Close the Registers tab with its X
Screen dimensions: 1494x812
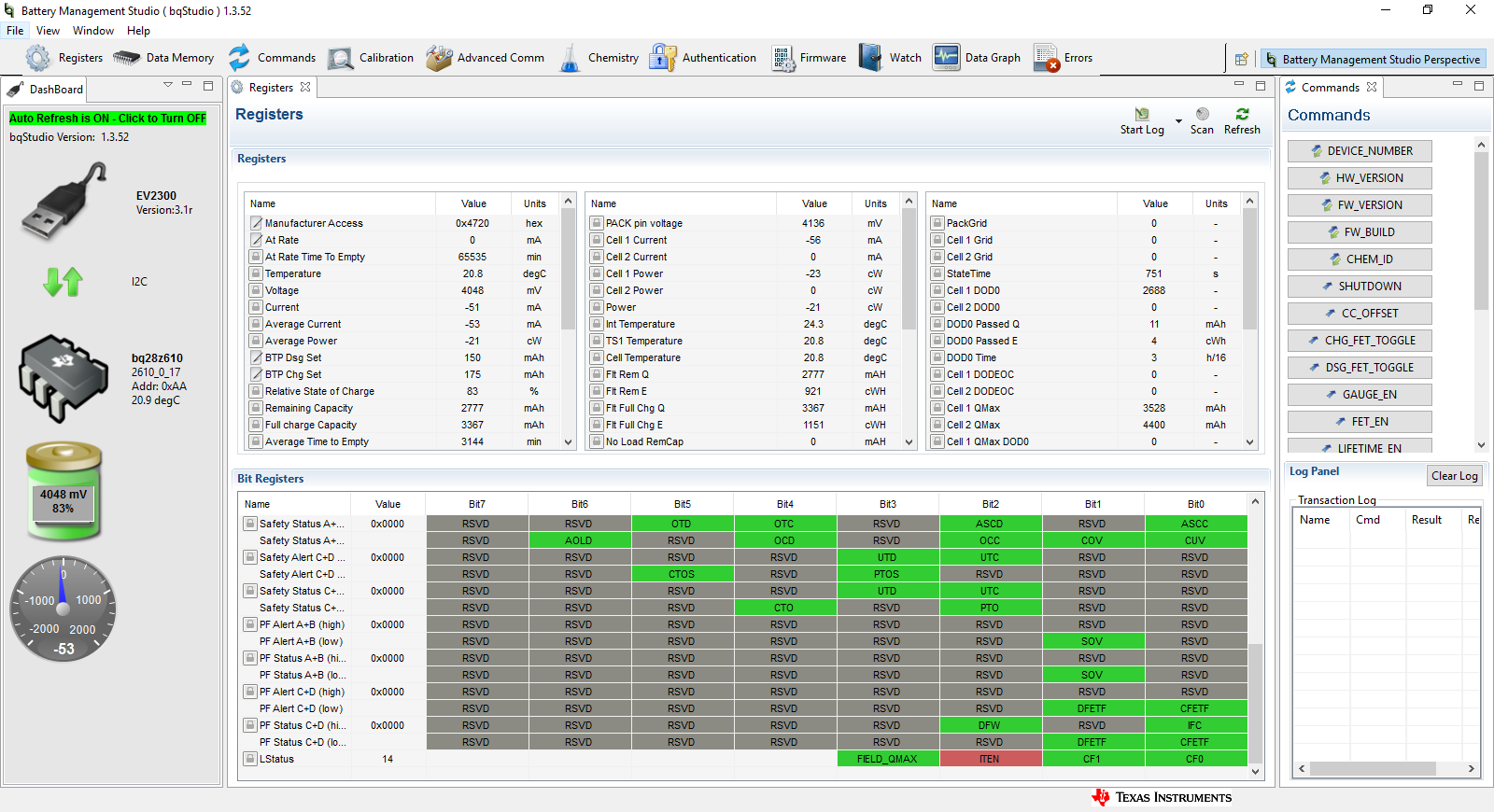coord(305,88)
